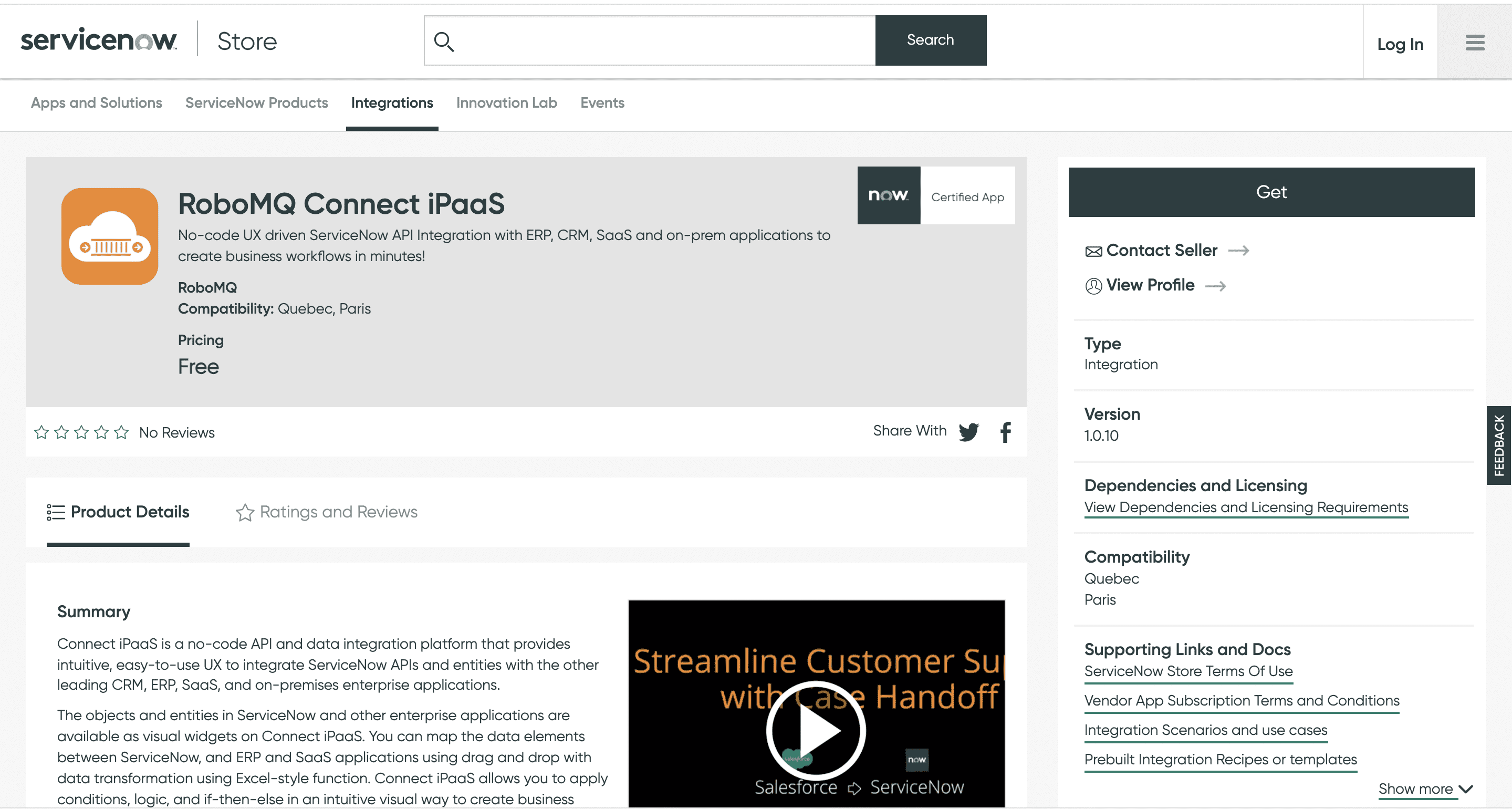Click the Store header link
The width and height of the screenshot is (1512, 809).
click(x=247, y=41)
